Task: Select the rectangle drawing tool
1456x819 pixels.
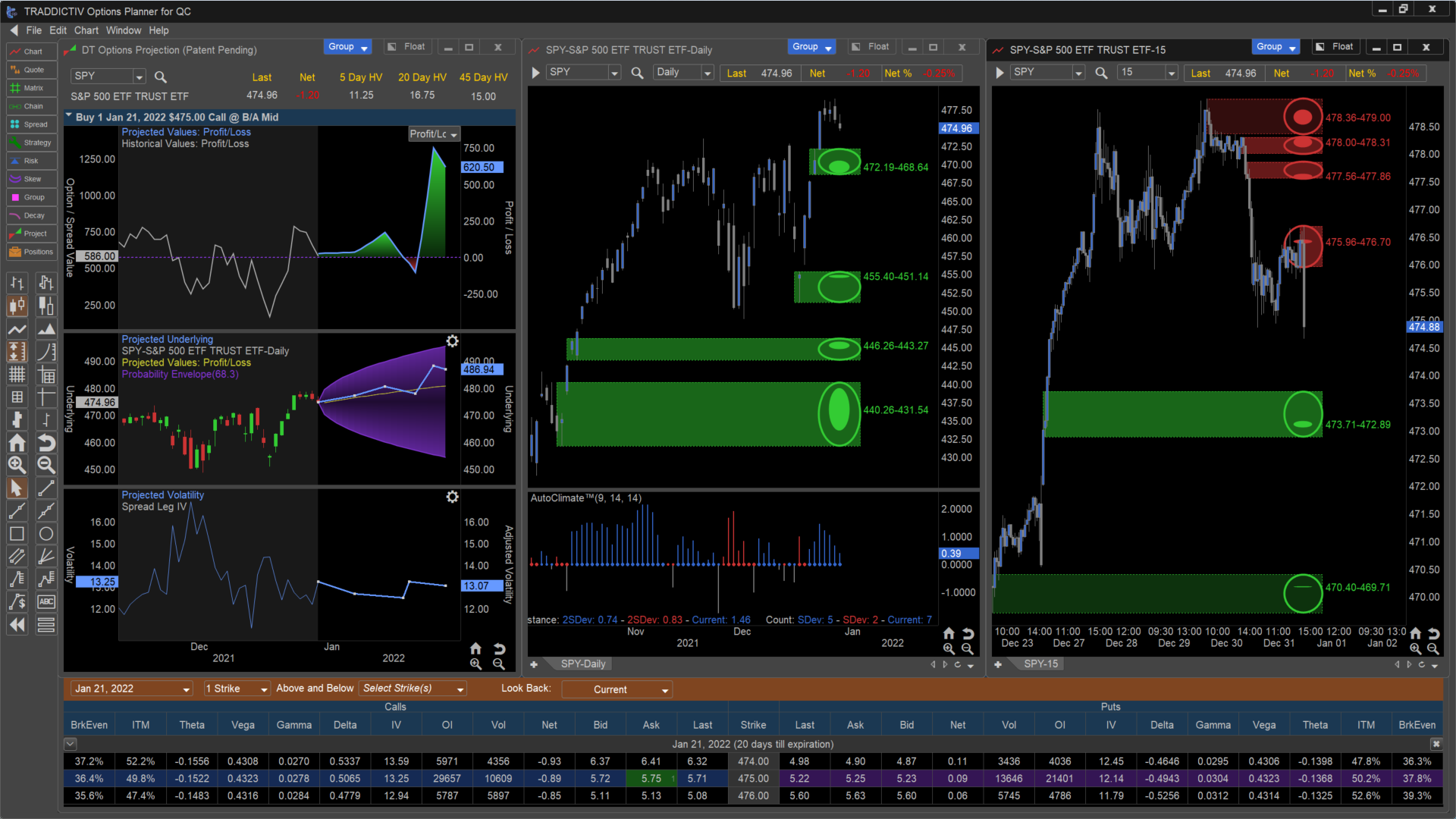Action: coord(17,534)
